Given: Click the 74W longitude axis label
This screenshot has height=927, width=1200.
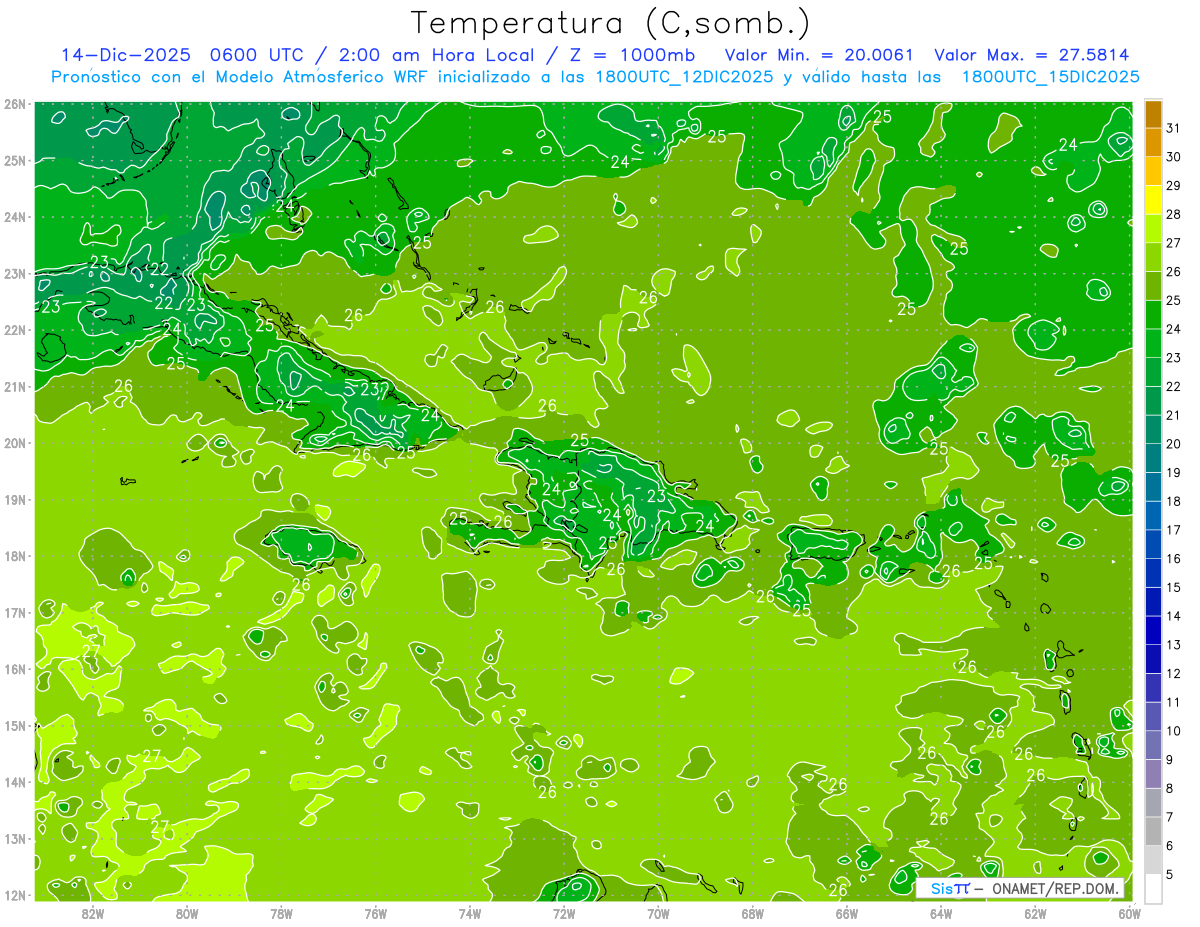Looking at the screenshot, I should click(469, 913).
